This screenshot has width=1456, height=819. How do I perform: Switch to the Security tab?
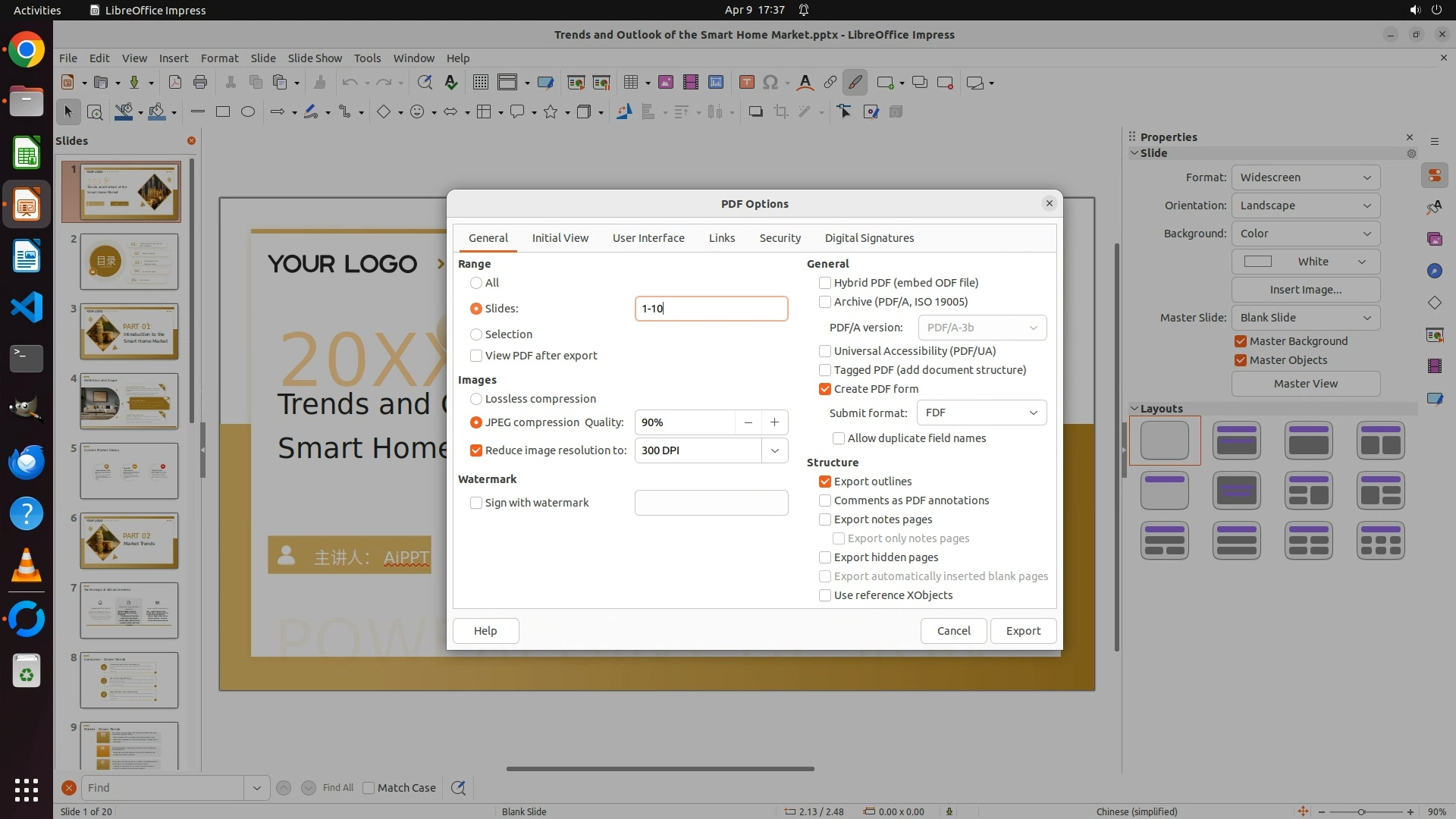(780, 238)
